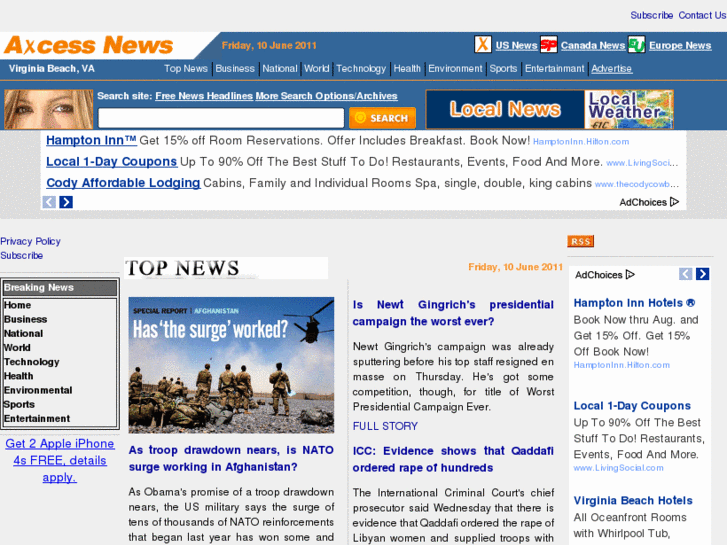
Task: Click the Apple iPhone 4s FREE link
Action: pyautogui.click(x=60, y=461)
